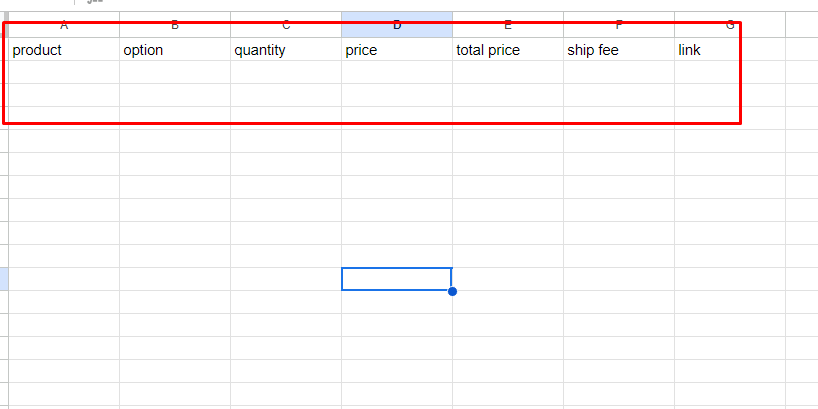Select column B header
Screen dimensions: 818x409
tap(175, 25)
